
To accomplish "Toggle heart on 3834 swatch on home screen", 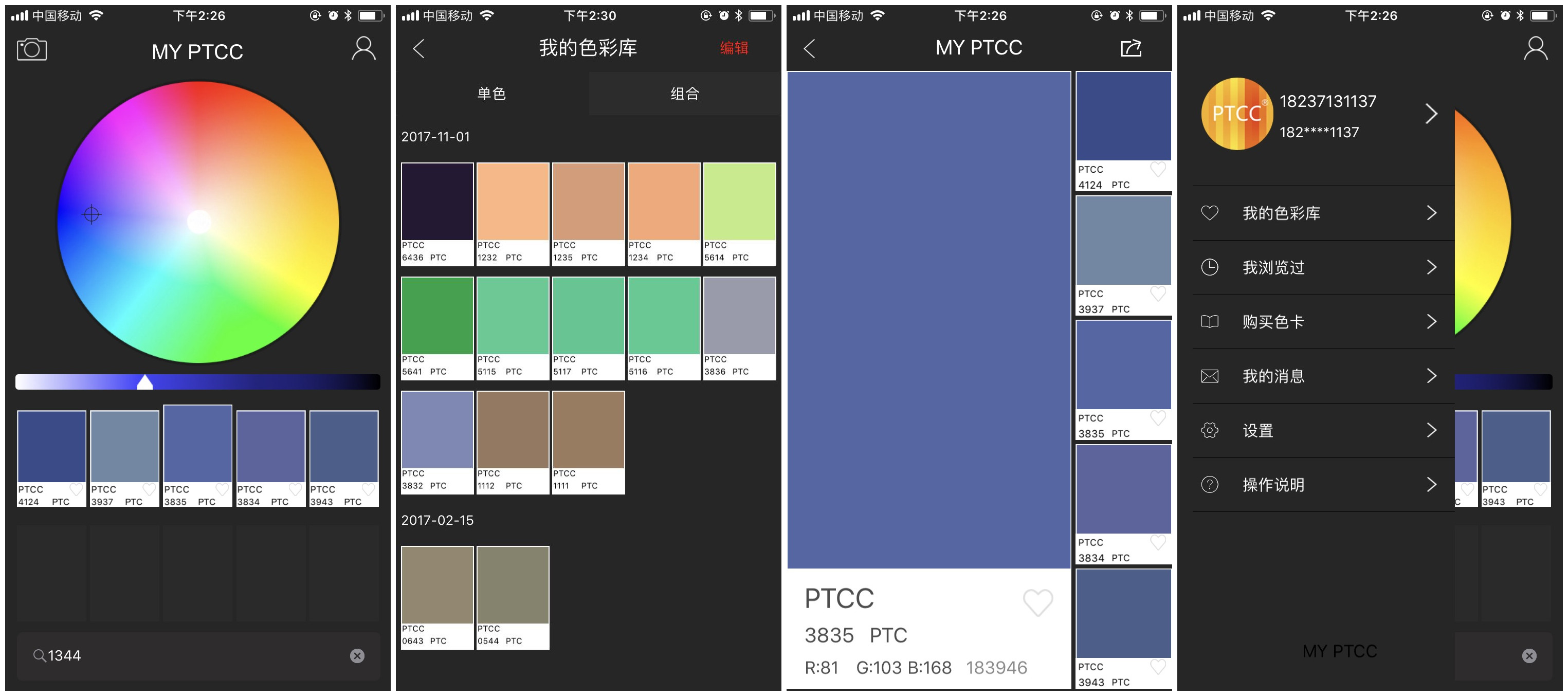I will coord(295,489).
